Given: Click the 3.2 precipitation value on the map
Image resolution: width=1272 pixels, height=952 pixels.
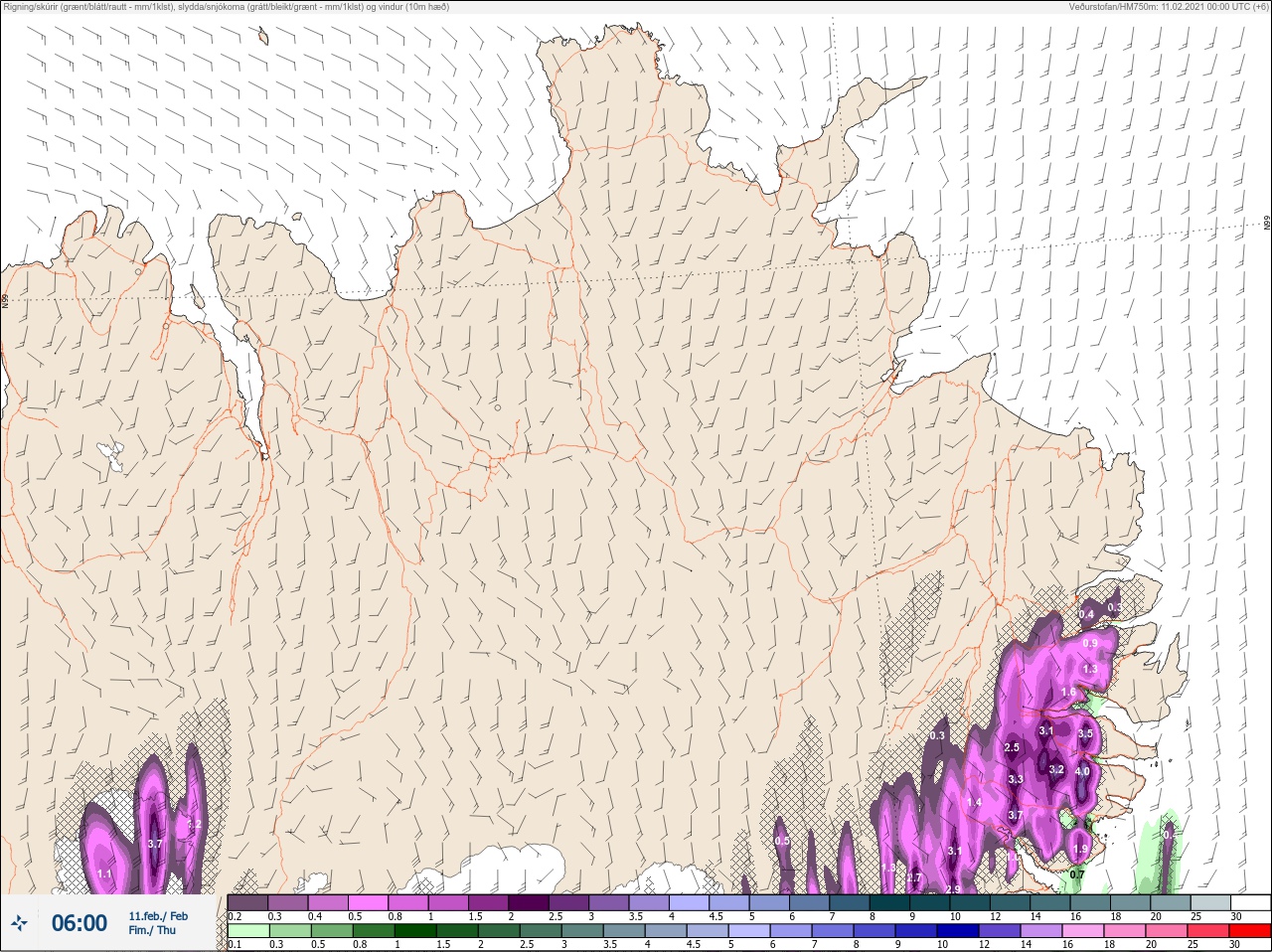Looking at the screenshot, I should (x=1056, y=769).
